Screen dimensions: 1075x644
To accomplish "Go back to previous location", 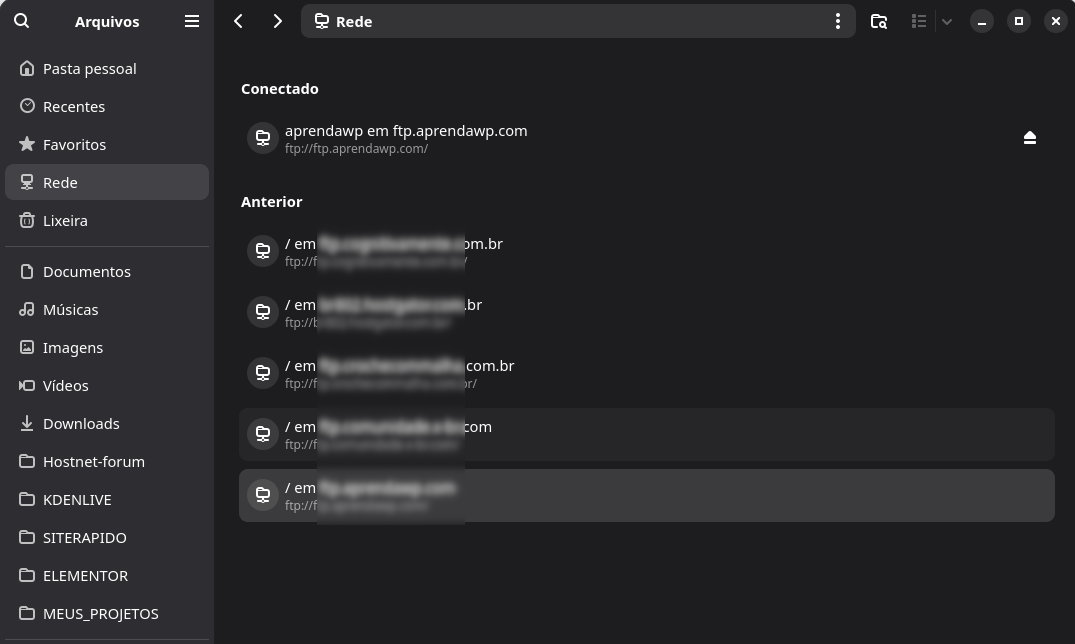I will click(x=238, y=21).
